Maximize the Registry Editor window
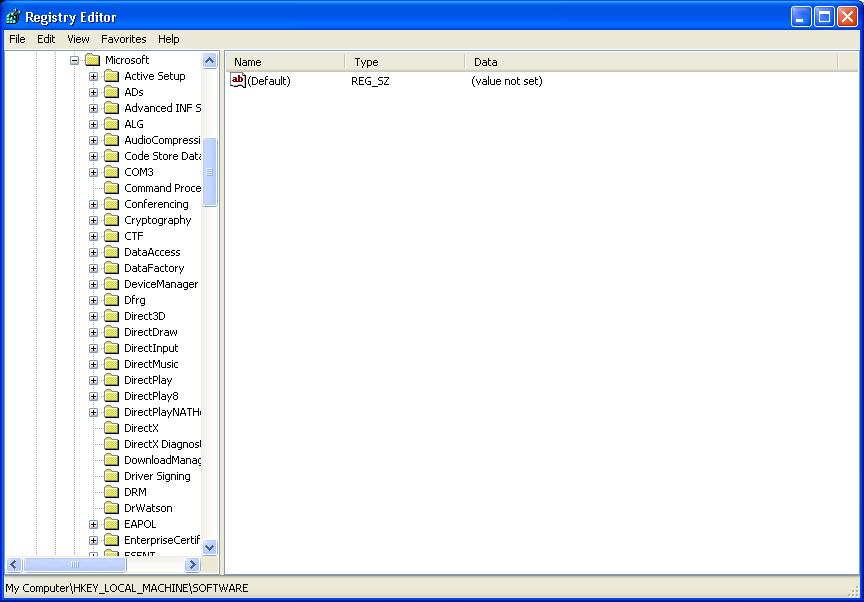The height and width of the screenshot is (602, 864). (824, 17)
